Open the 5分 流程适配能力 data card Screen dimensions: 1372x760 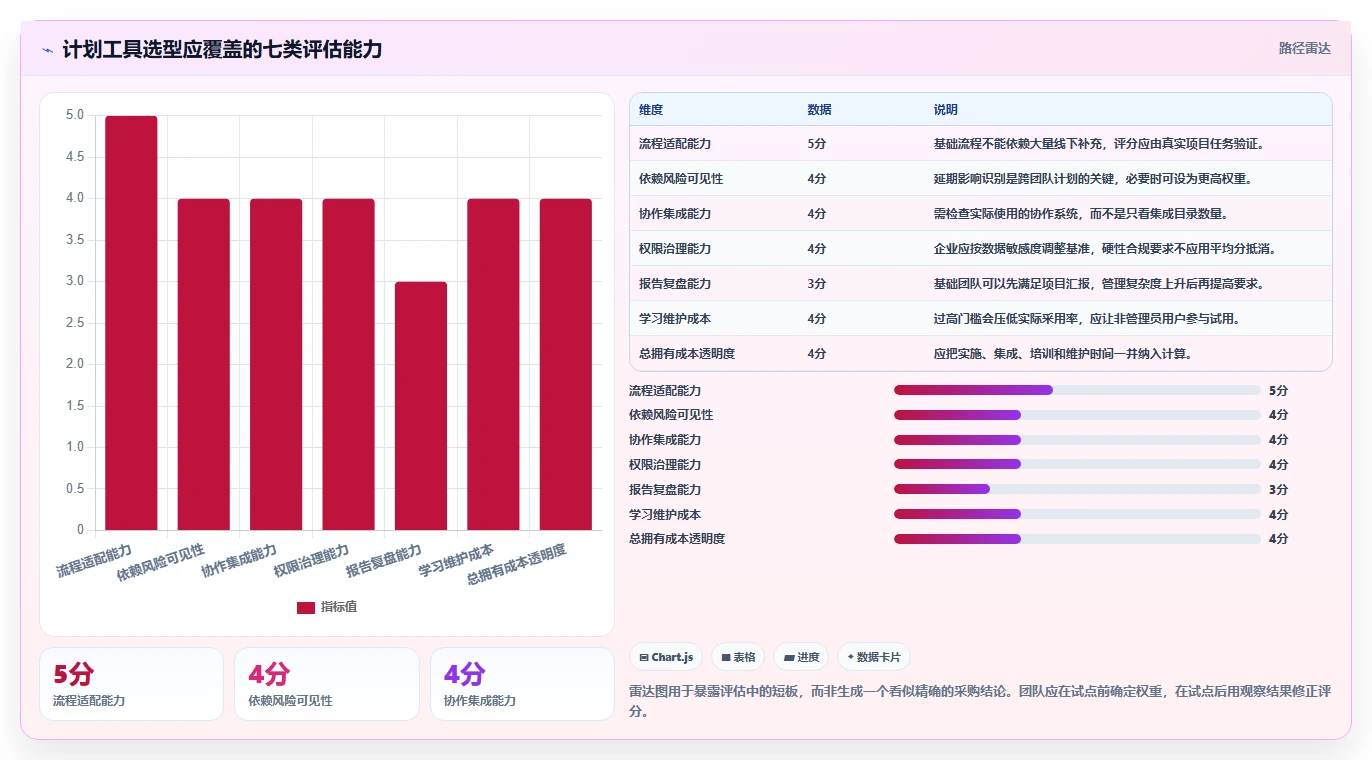pos(131,684)
